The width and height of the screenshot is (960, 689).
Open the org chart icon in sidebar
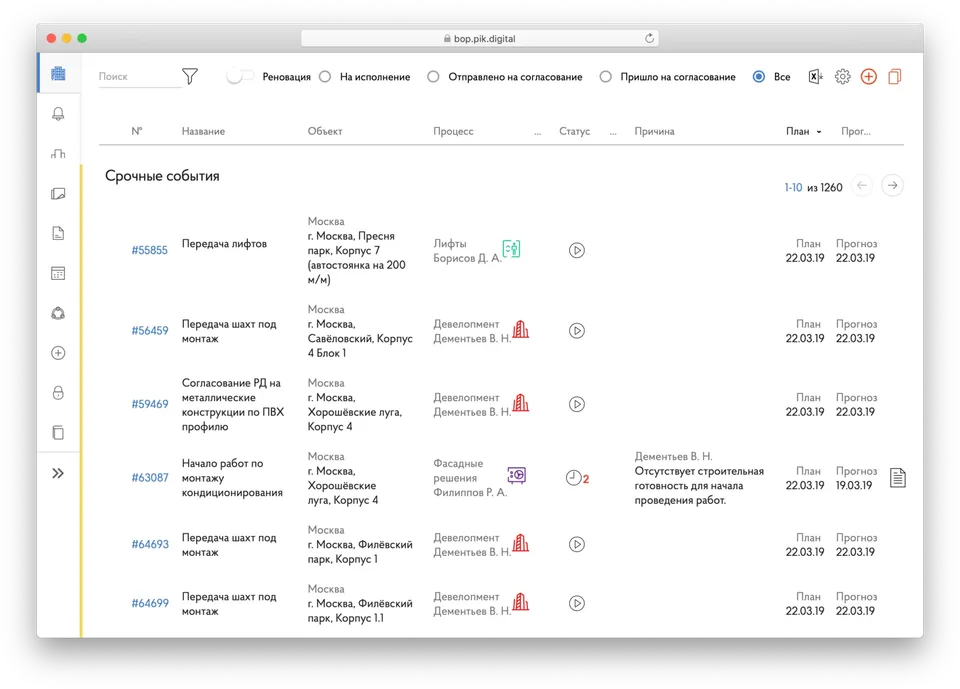point(57,152)
